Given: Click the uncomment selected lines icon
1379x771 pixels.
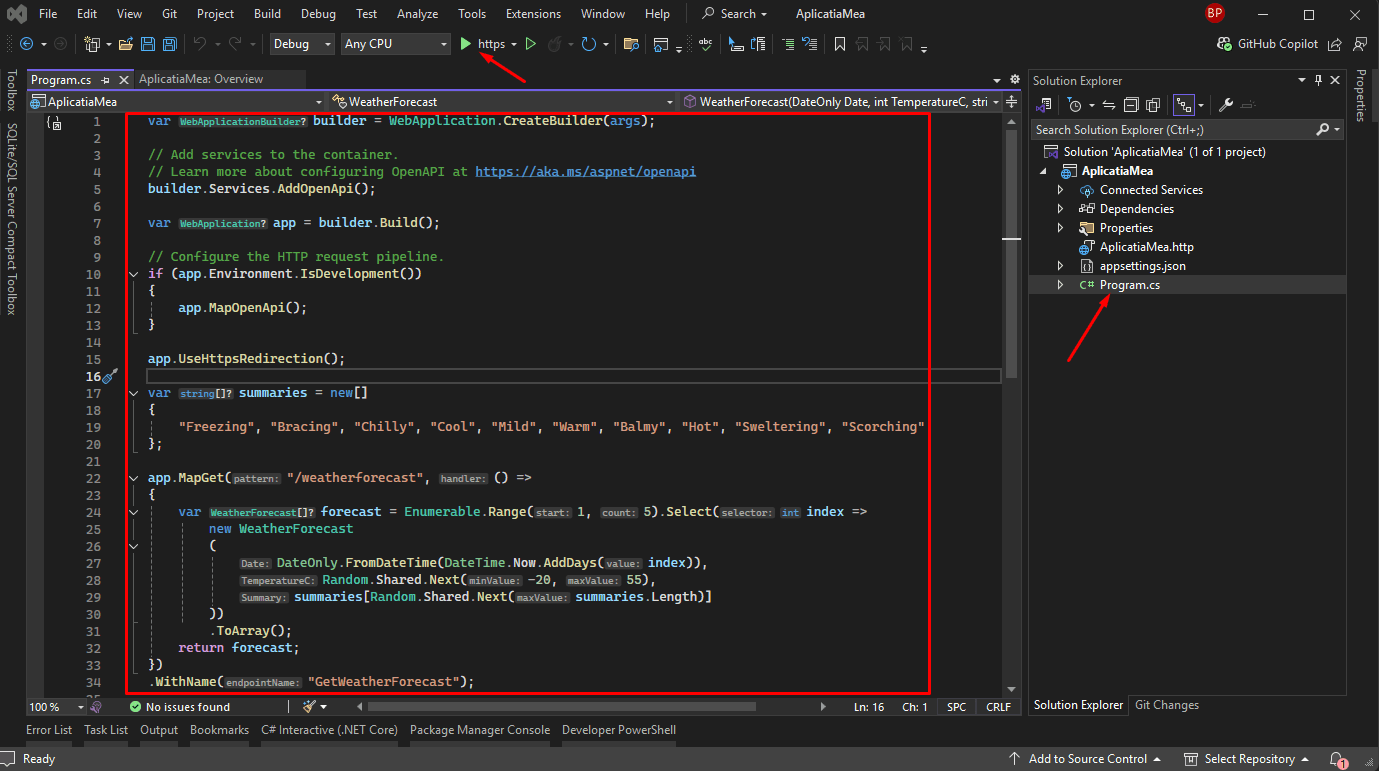Looking at the screenshot, I should (810, 44).
